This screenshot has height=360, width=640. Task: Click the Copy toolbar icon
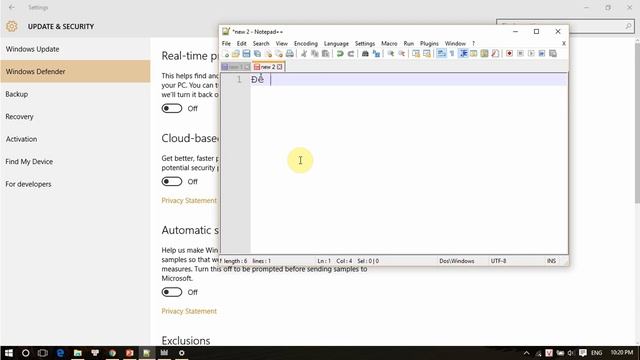coord(315,53)
